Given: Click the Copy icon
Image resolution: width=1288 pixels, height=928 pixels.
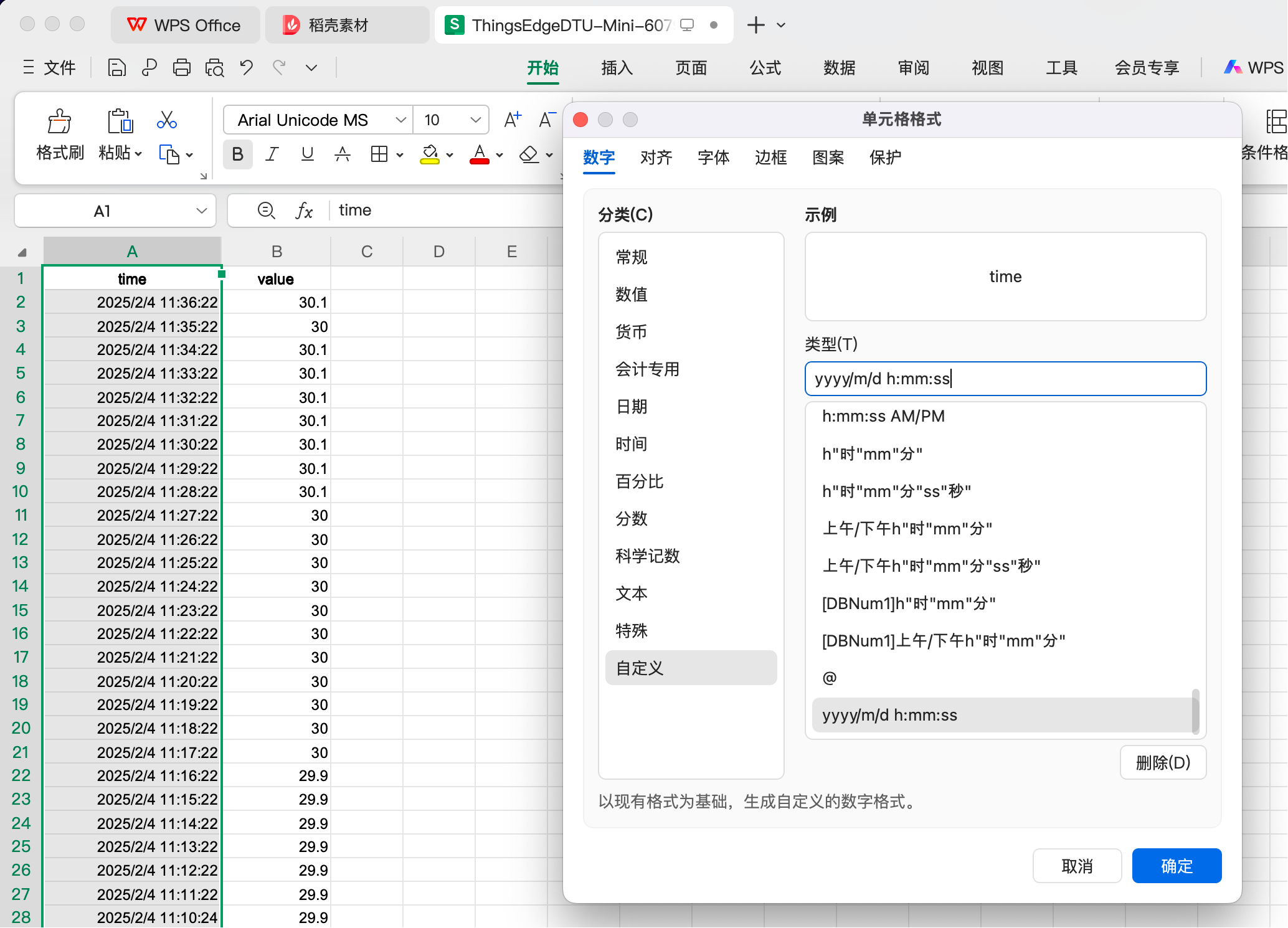Looking at the screenshot, I should pyautogui.click(x=169, y=154).
